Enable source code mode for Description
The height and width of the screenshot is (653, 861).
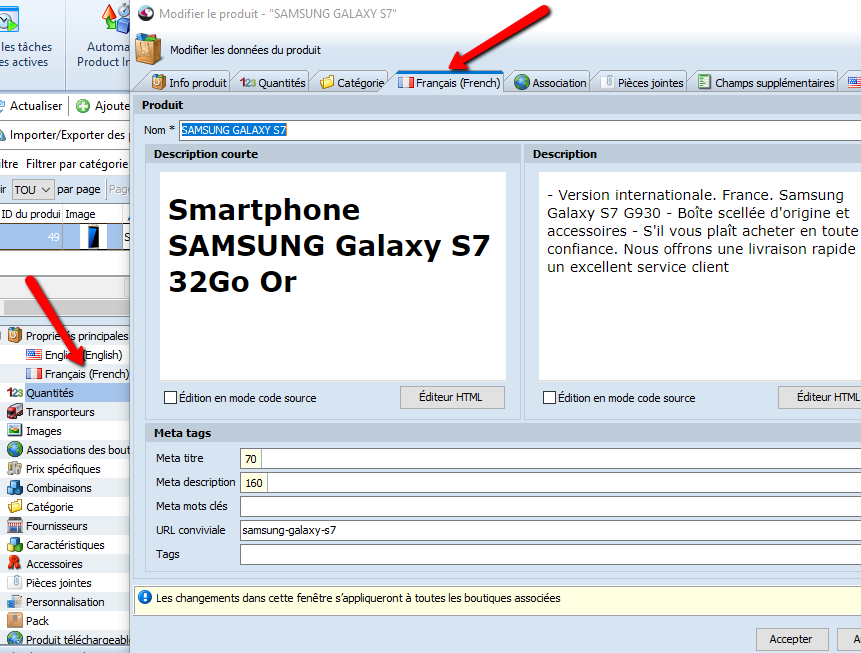[550, 398]
